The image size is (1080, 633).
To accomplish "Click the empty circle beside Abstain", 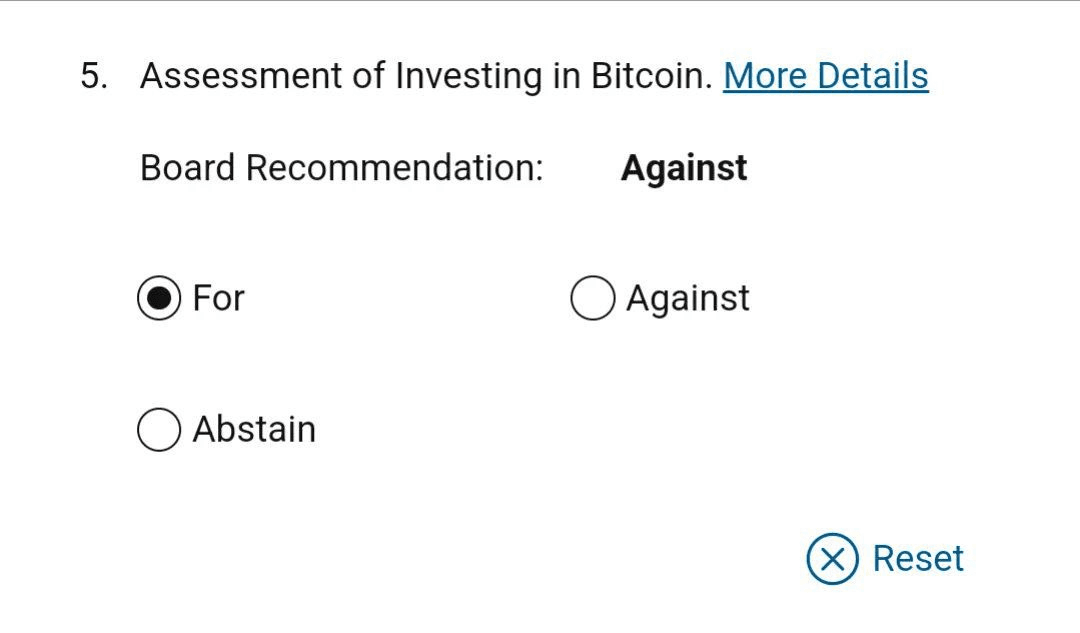I will [x=159, y=430].
